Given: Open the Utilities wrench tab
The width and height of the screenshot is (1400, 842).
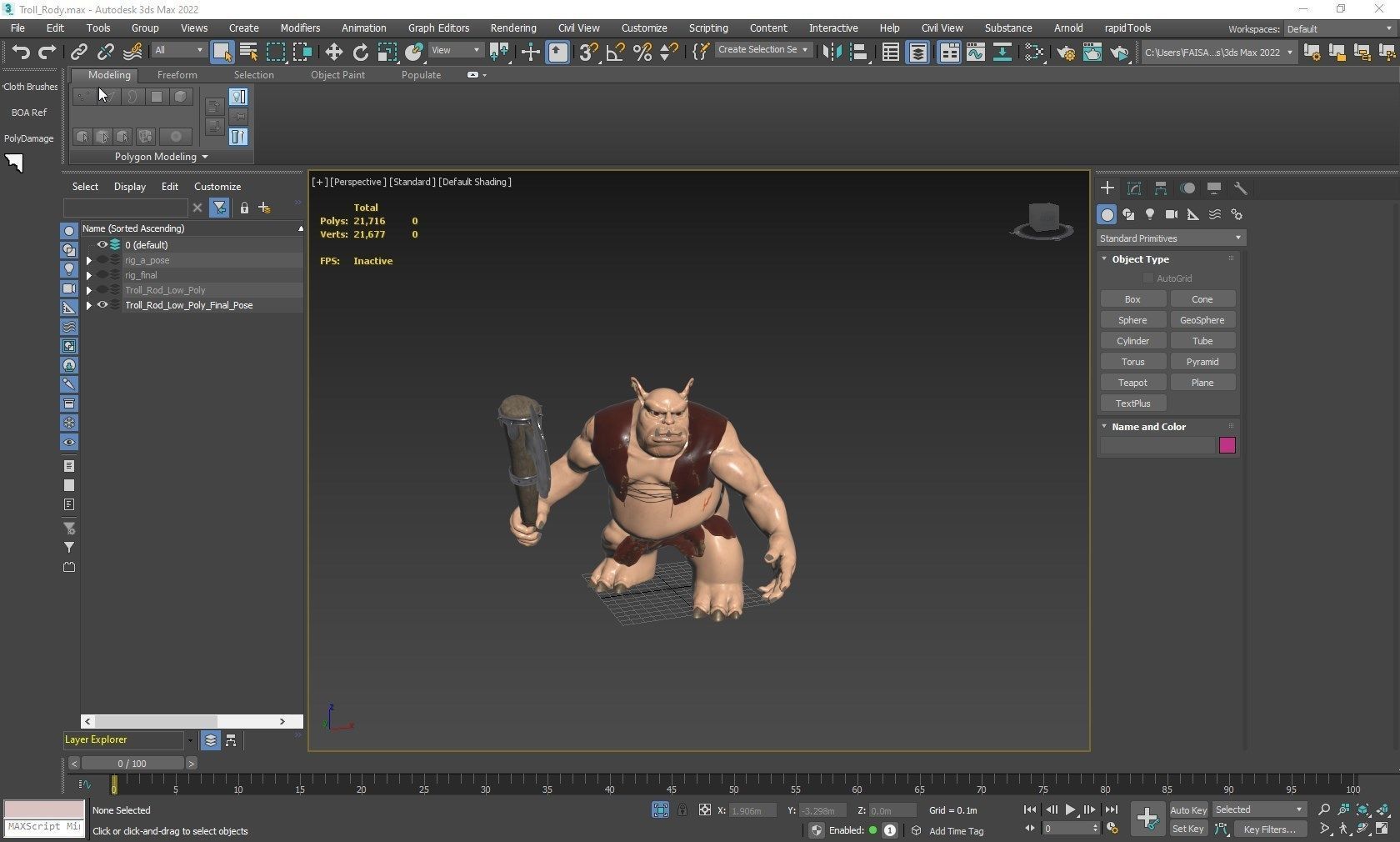Looking at the screenshot, I should pyautogui.click(x=1241, y=188).
